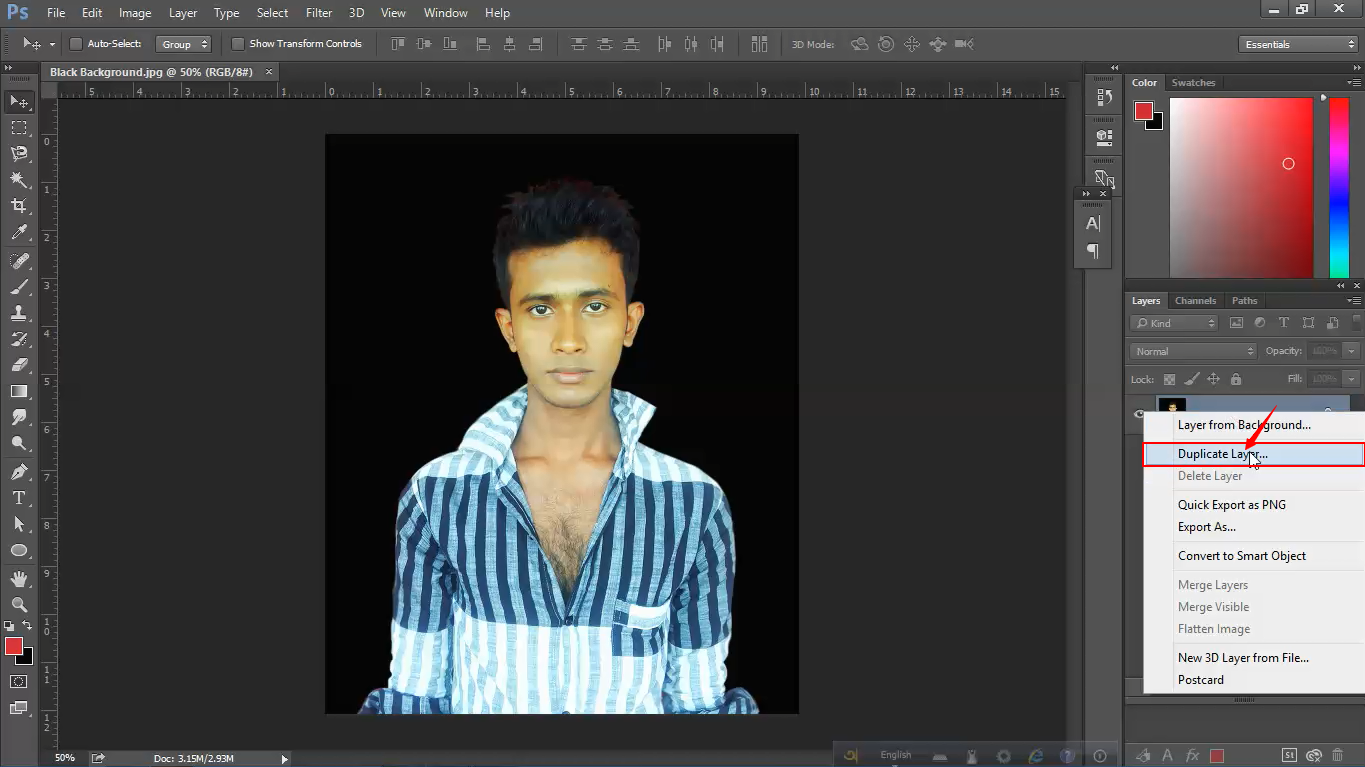Click the zoom percentage field
This screenshot has width=1365, height=767.
click(65, 758)
